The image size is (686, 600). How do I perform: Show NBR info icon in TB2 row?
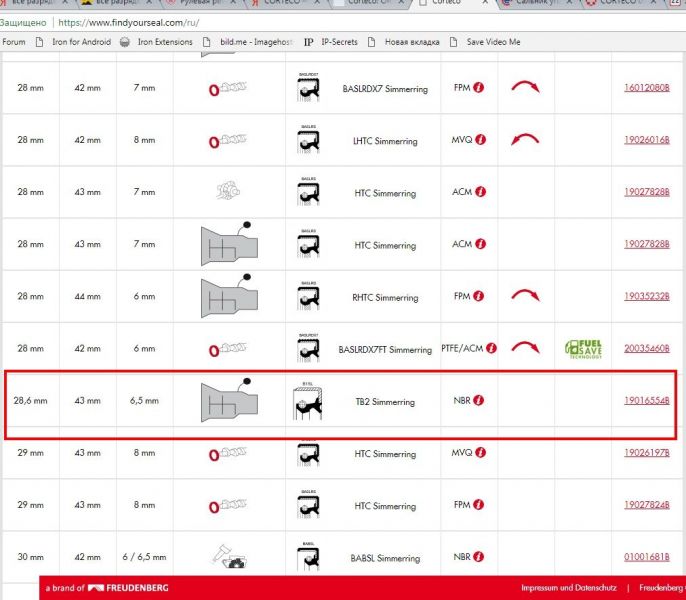(479, 400)
